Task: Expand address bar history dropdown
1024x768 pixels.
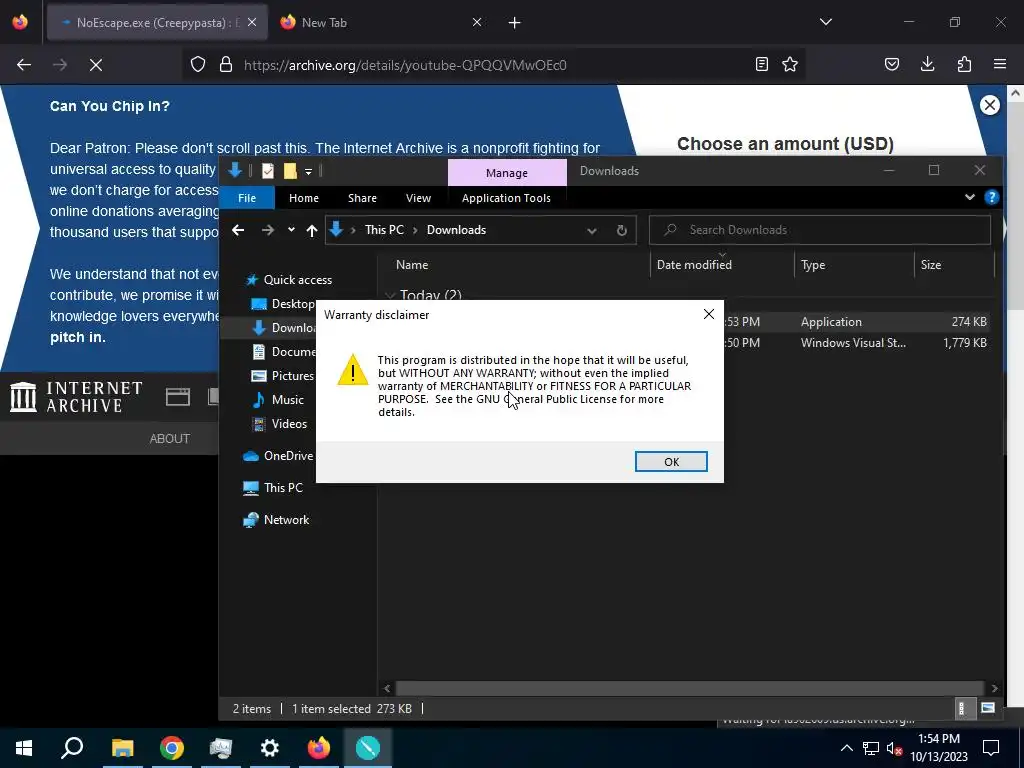Action: (592, 231)
